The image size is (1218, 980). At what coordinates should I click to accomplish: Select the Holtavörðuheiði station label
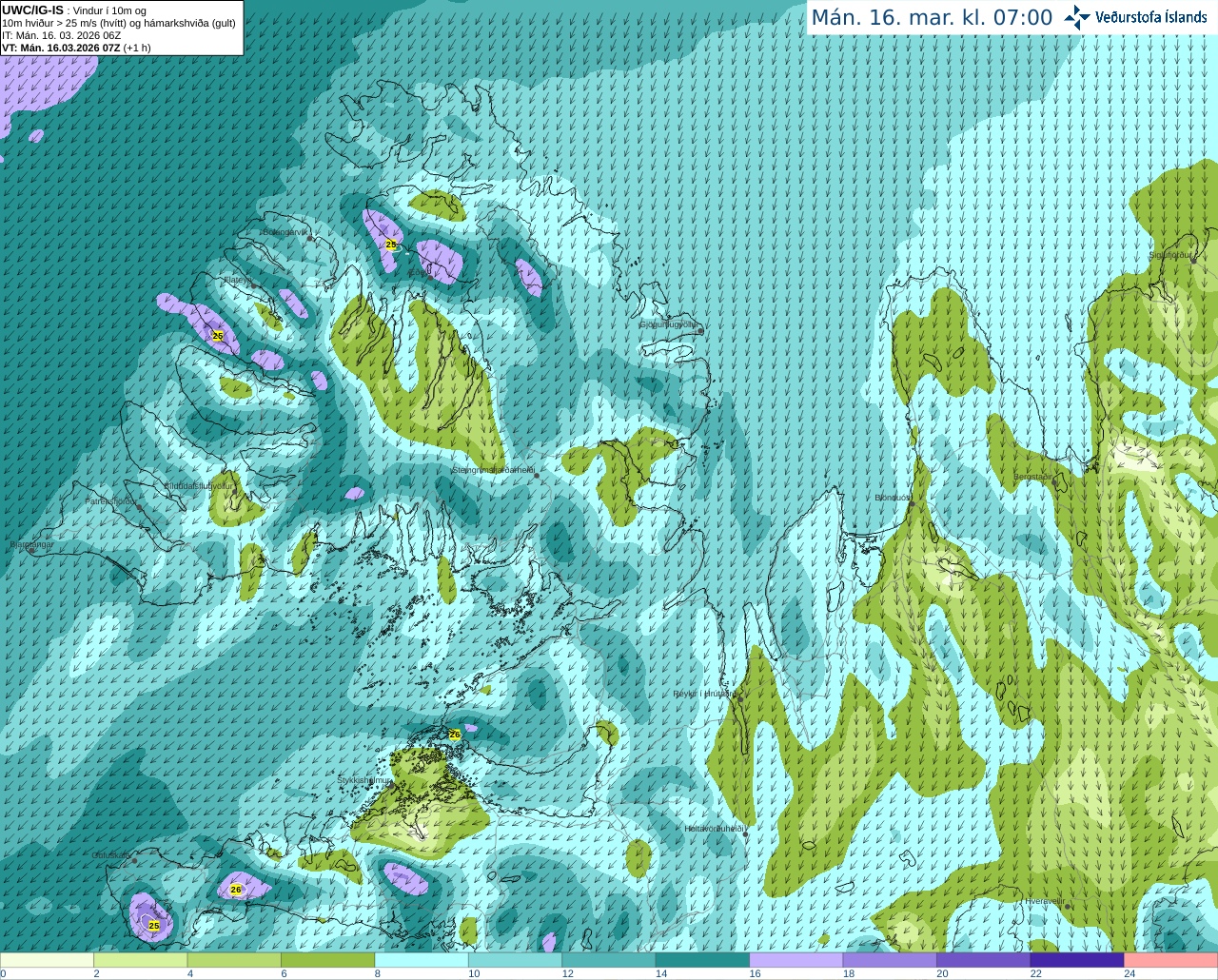point(714,829)
